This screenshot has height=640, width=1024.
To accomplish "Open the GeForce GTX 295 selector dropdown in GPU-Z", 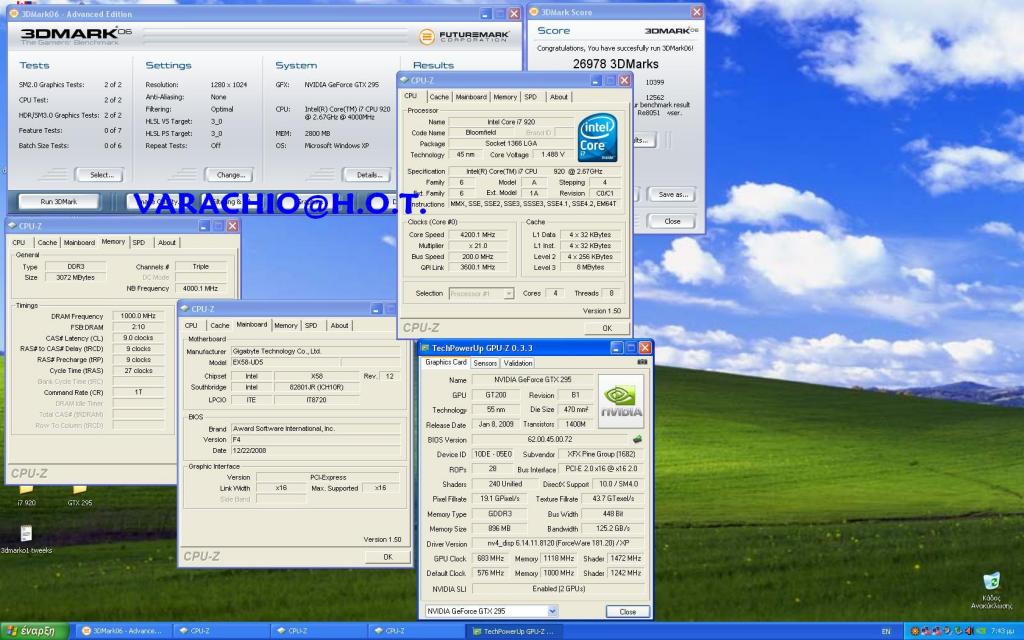I will coord(553,611).
